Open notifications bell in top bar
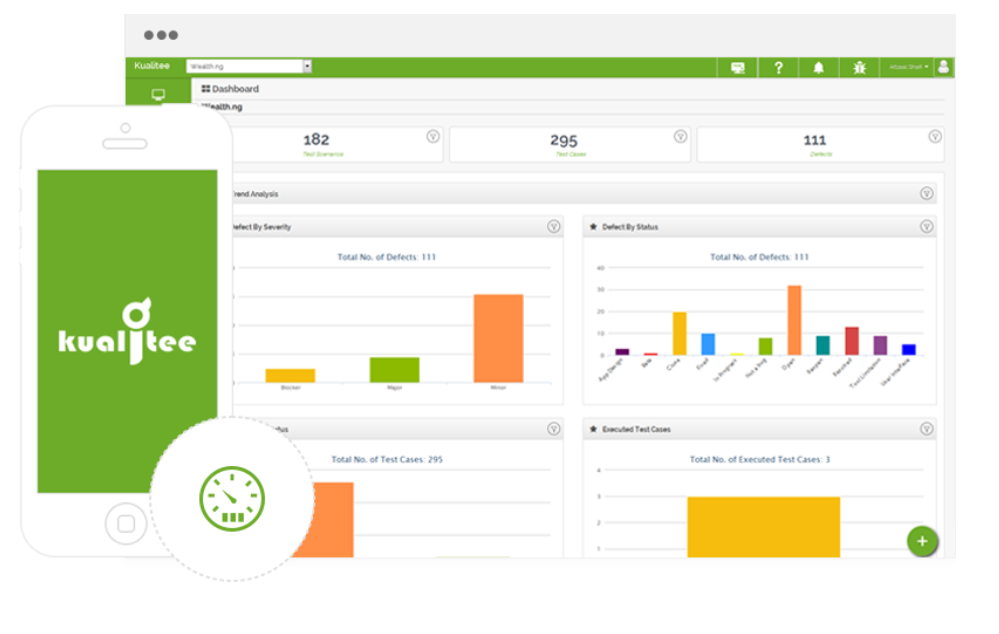This screenshot has width=999, height=634. click(819, 67)
